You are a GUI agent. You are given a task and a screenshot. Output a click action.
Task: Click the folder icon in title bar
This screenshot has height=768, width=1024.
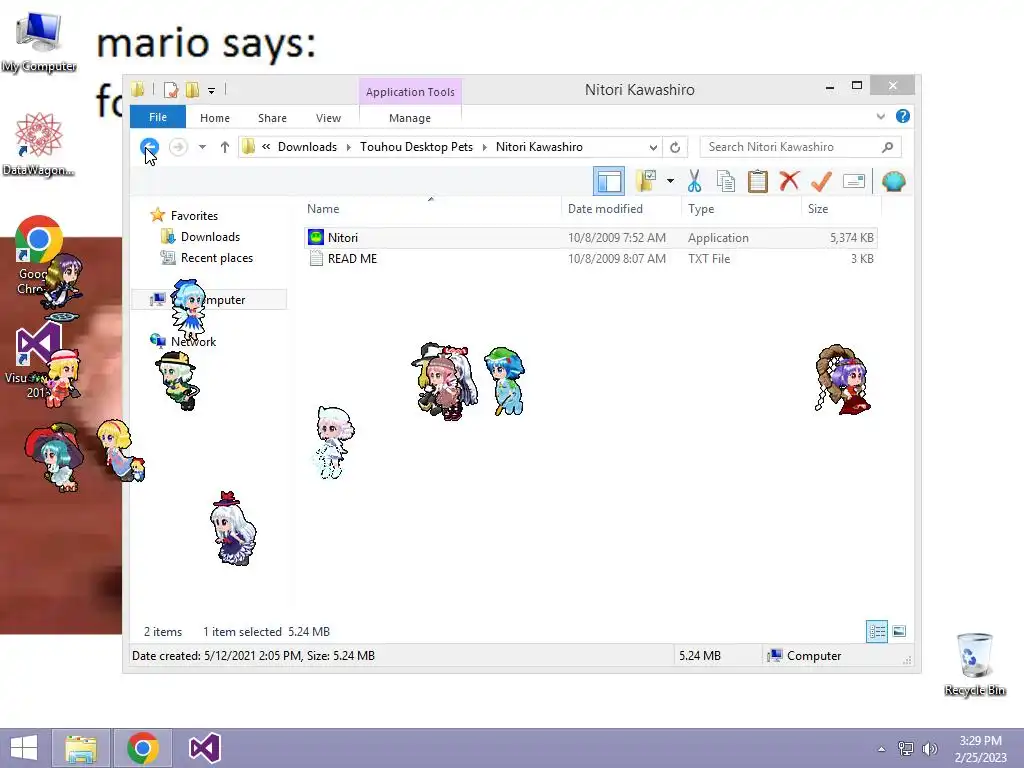pos(138,89)
